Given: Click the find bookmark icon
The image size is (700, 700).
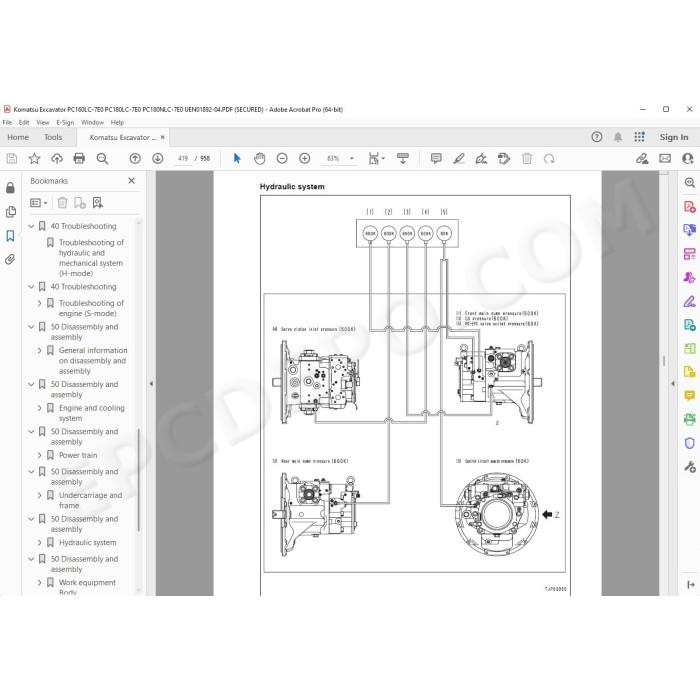Looking at the screenshot, I should (97, 203).
